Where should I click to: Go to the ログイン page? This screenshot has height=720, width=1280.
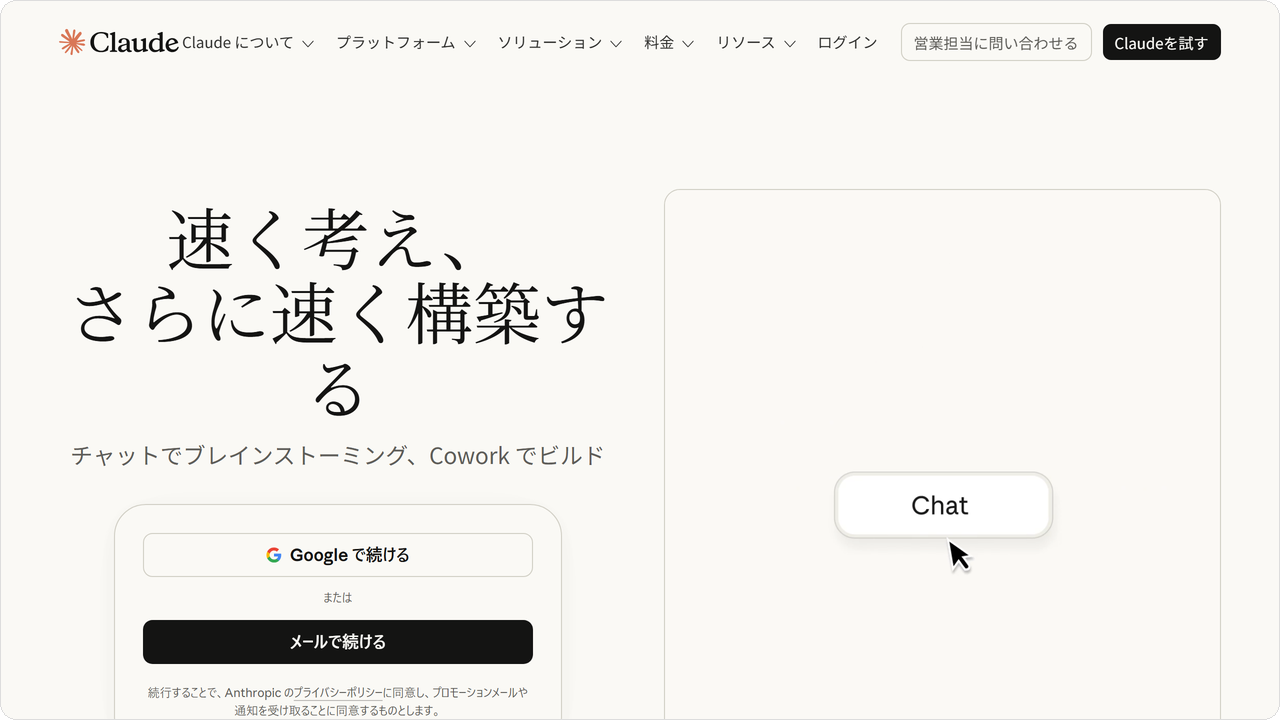pyautogui.click(x=847, y=43)
